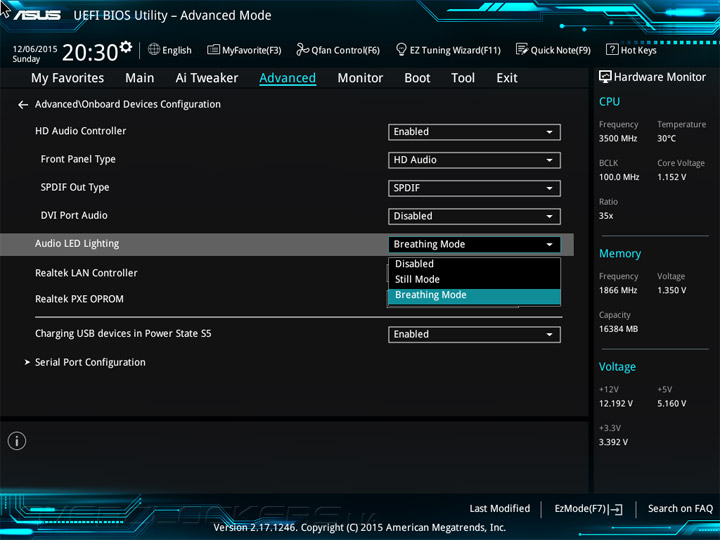This screenshot has width=720, height=540.
Task: Open Charging USB devices in S5 dropdown
Action: 474,334
